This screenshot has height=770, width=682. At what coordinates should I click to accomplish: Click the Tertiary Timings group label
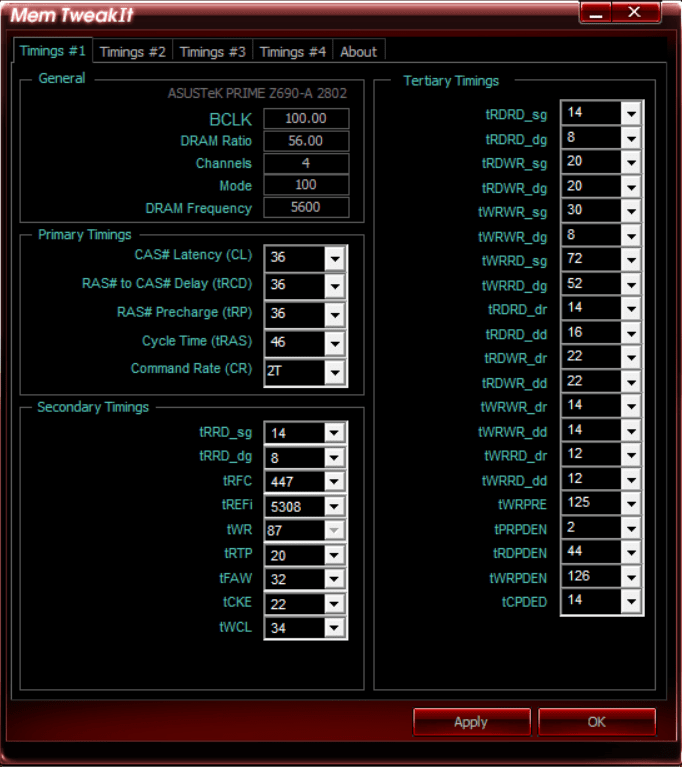pyautogui.click(x=451, y=81)
